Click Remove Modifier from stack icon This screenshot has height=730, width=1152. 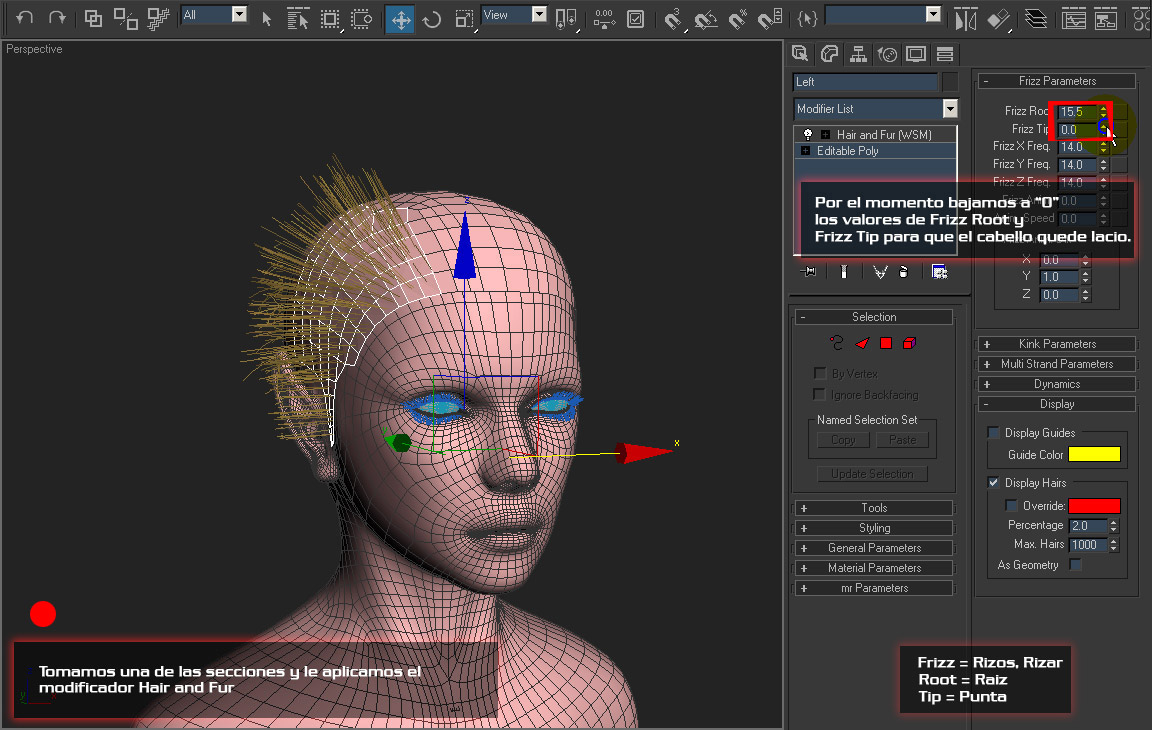[x=904, y=272]
